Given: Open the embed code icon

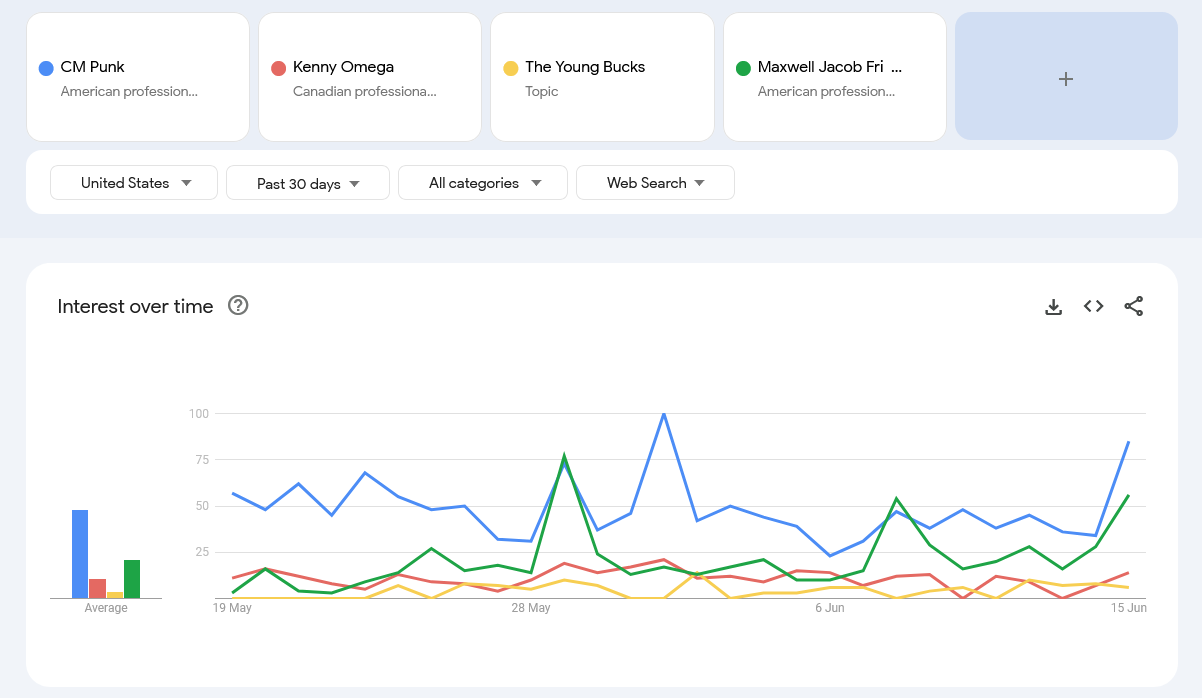Looking at the screenshot, I should tap(1093, 307).
